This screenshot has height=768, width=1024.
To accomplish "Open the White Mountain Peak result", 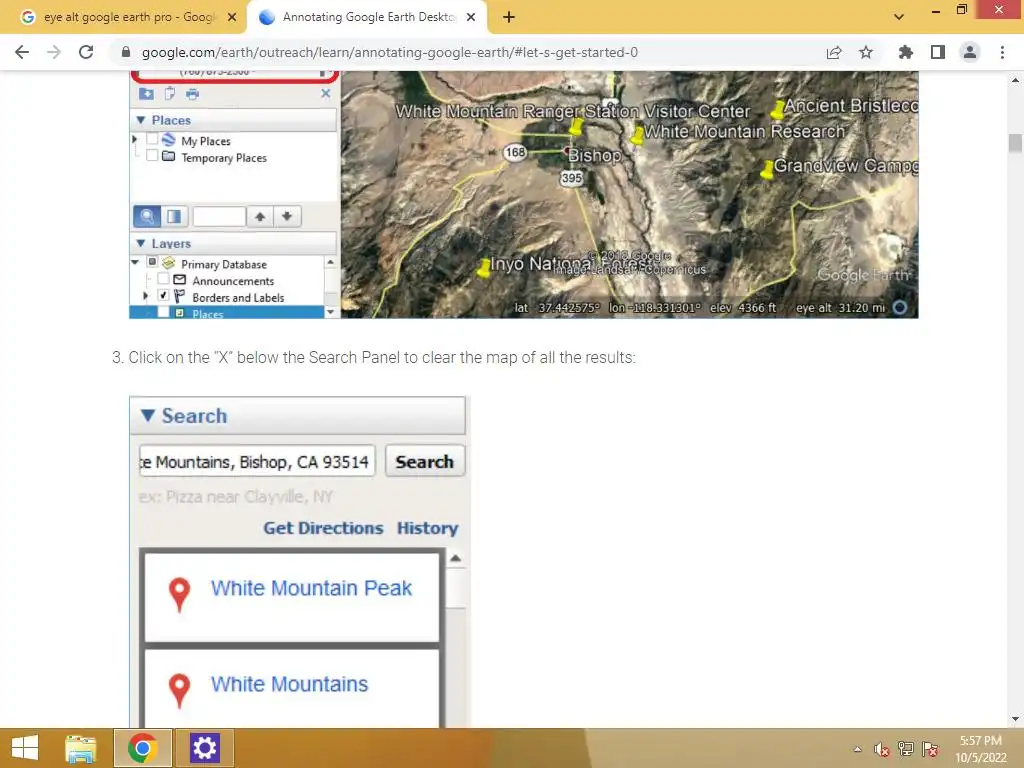I will pyautogui.click(x=311, y=588).
